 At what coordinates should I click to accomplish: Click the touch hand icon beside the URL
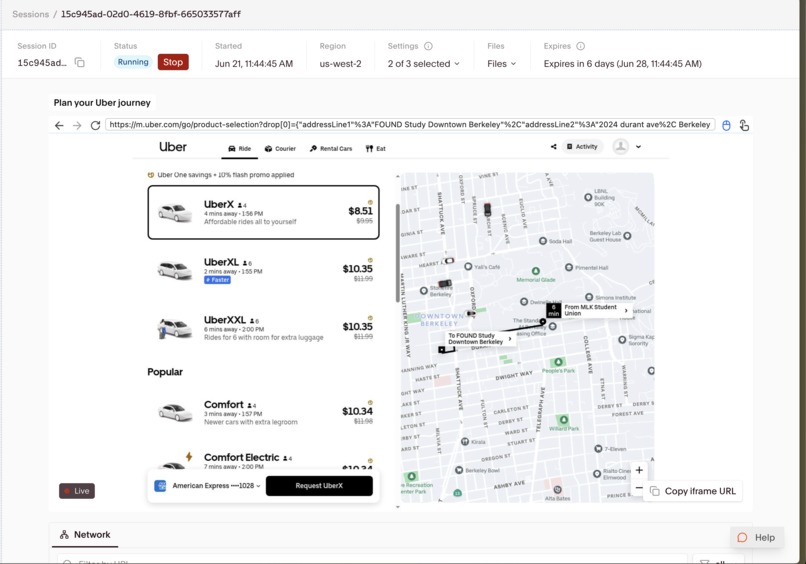click(x=744, y=125)
